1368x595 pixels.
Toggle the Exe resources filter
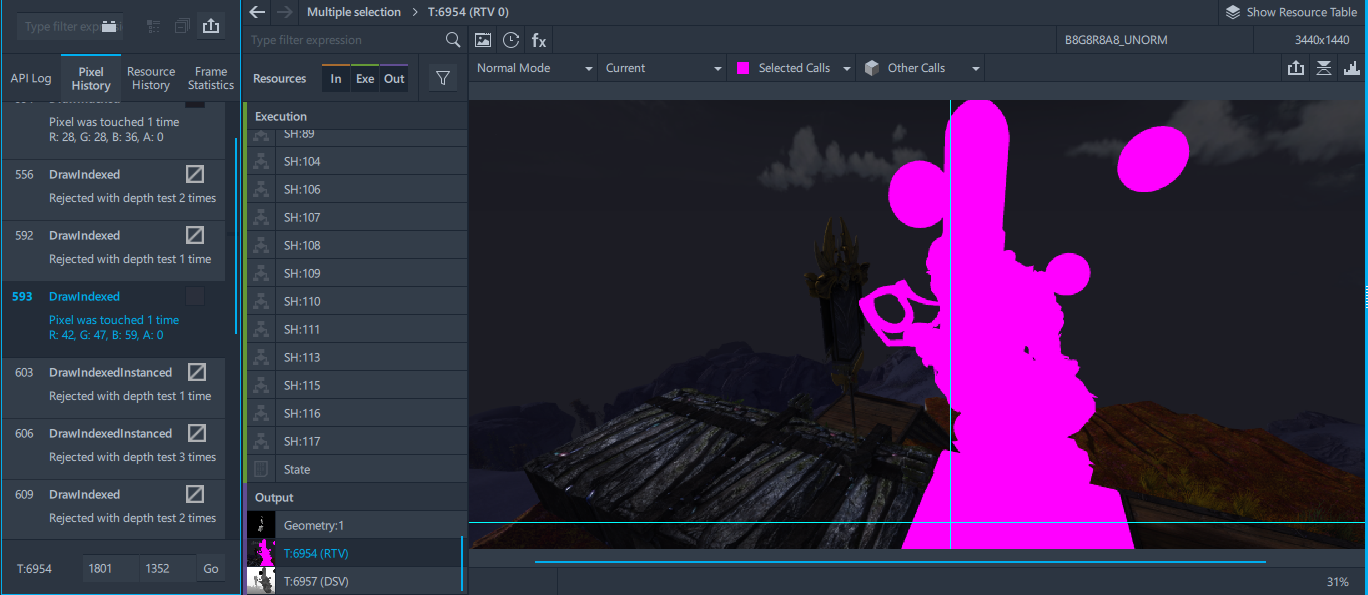click(365, 79)
